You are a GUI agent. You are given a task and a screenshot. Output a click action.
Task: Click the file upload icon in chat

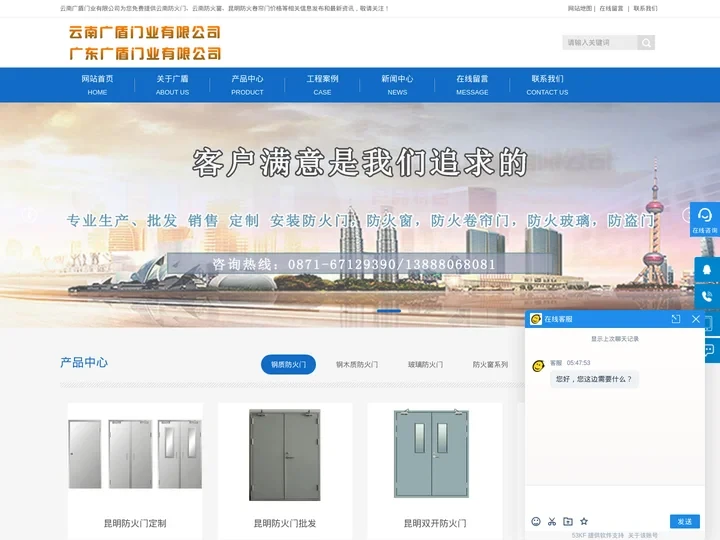[568, 521]
